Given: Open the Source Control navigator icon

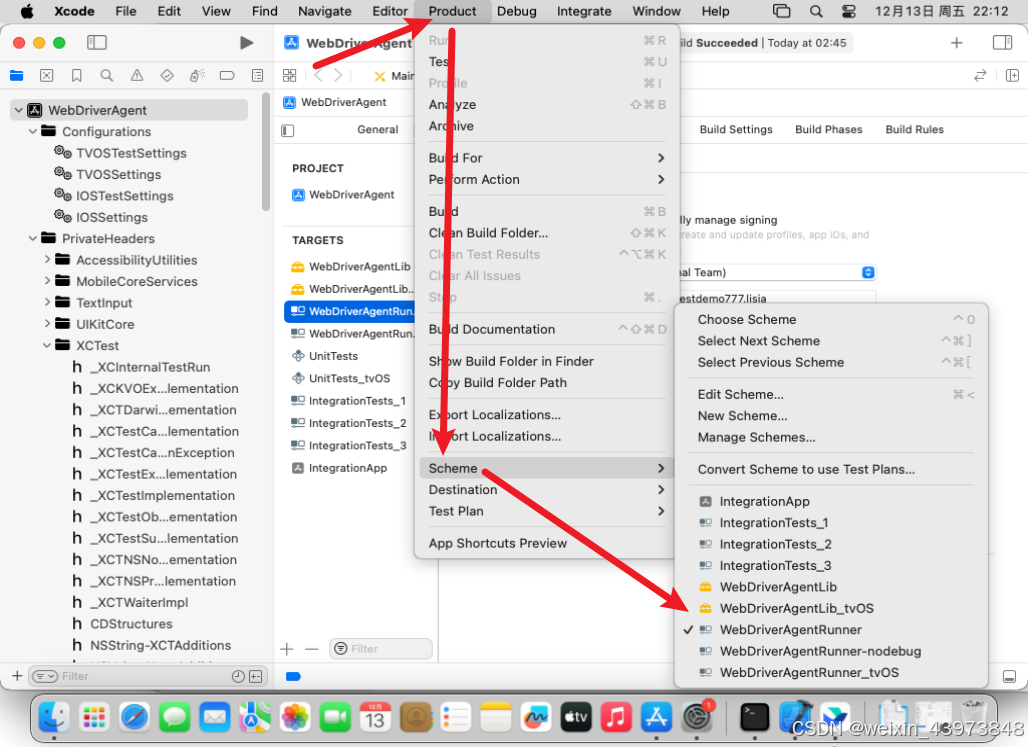Looking at the screenshot, I should coord(47,75).
